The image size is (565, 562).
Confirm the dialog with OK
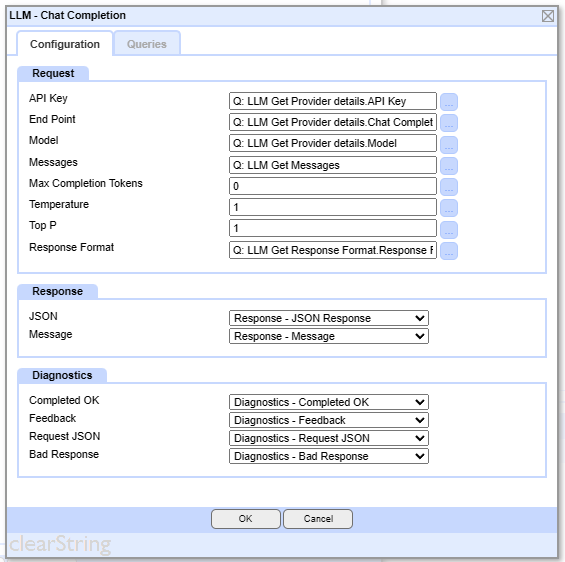tap(246, 519)
